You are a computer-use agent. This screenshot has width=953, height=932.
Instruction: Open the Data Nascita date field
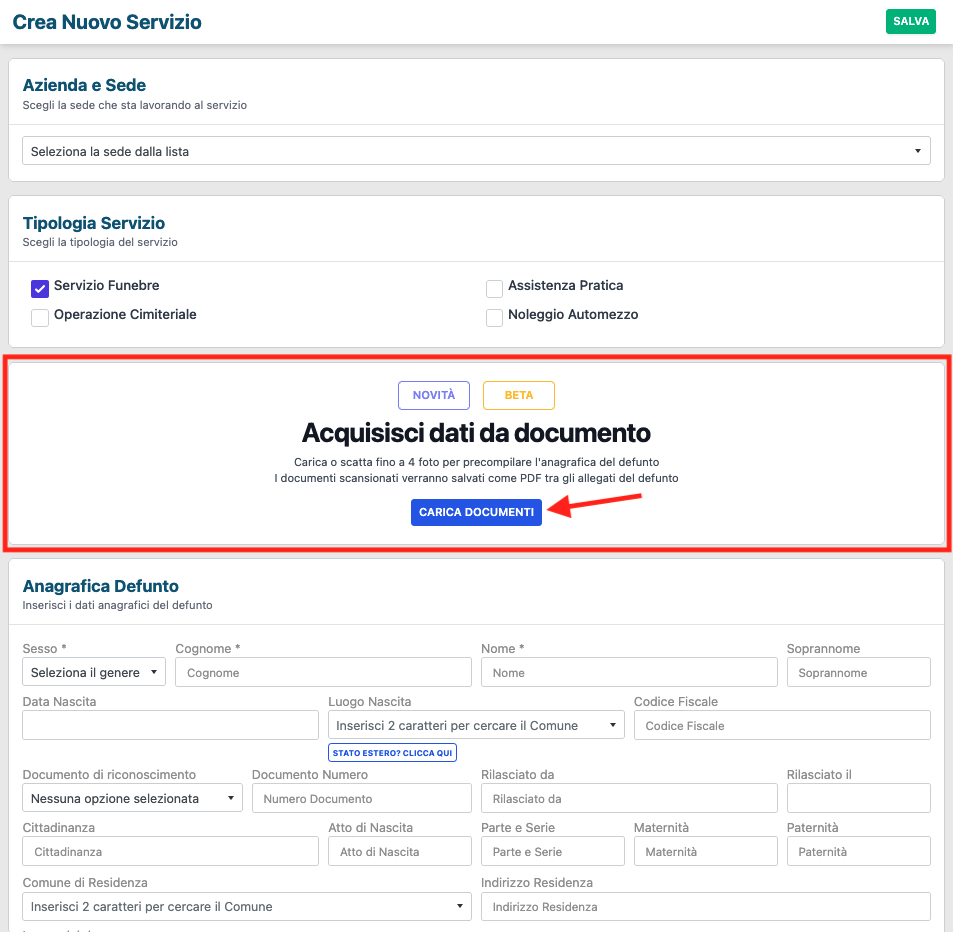[x=170, y=725]
